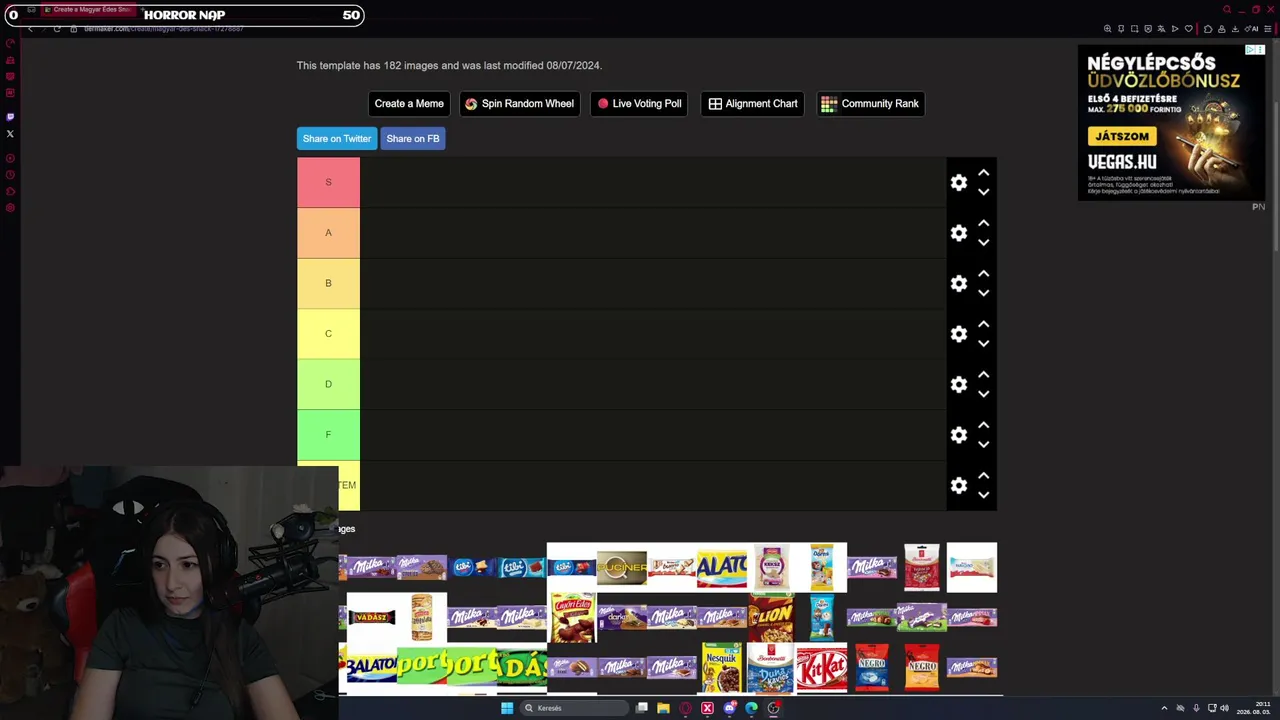Pick the Vadász snack image
The height and width of the screenshot is (720, 1280).
pos(372,617)
